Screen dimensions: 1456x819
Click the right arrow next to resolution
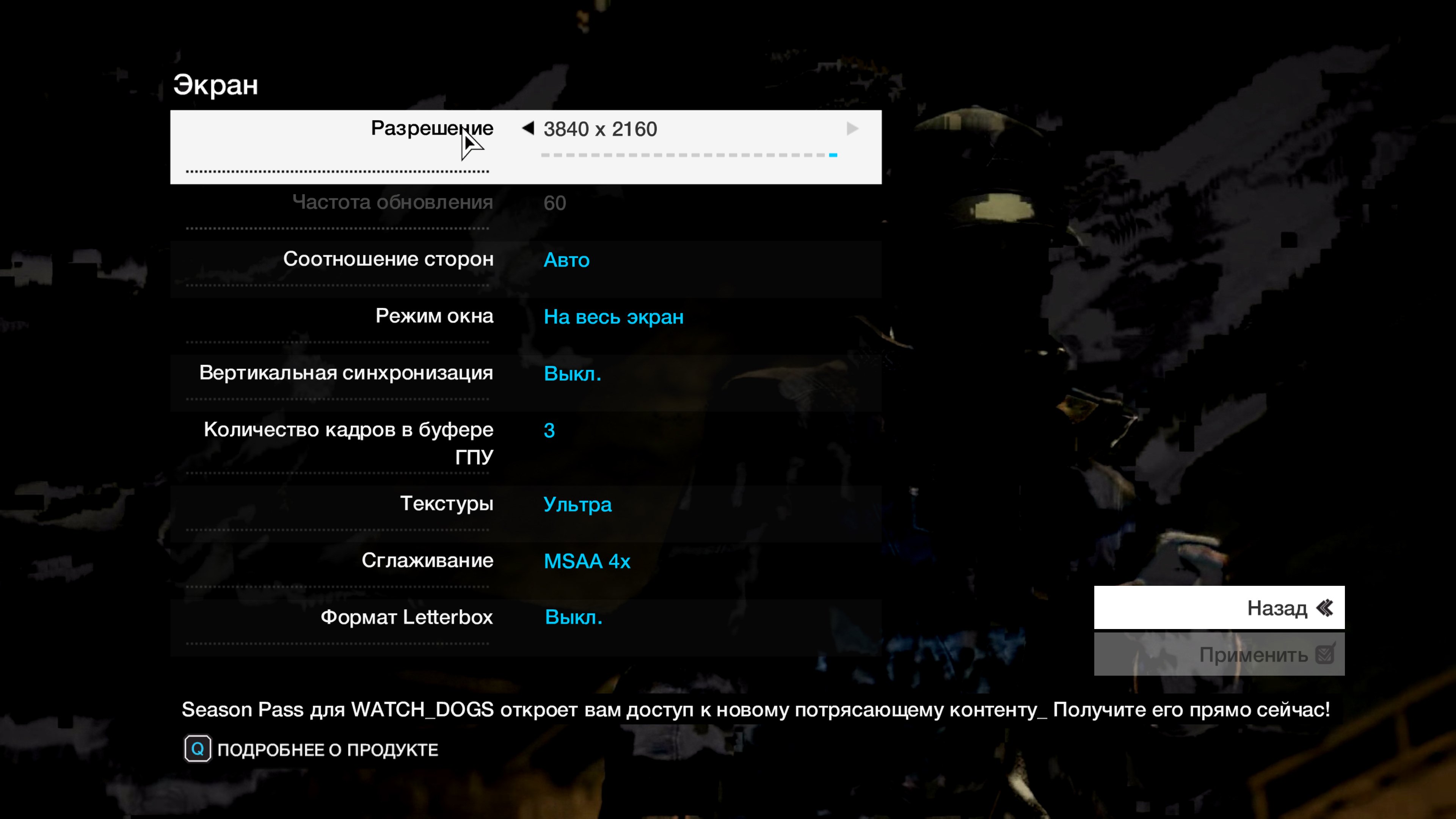(x=852, y=129)
